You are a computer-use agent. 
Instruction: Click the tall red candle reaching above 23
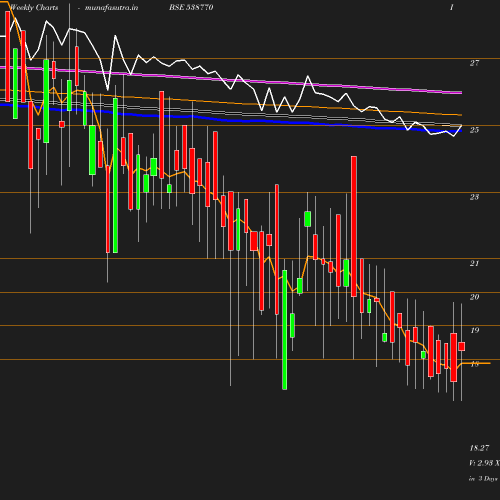354,226
